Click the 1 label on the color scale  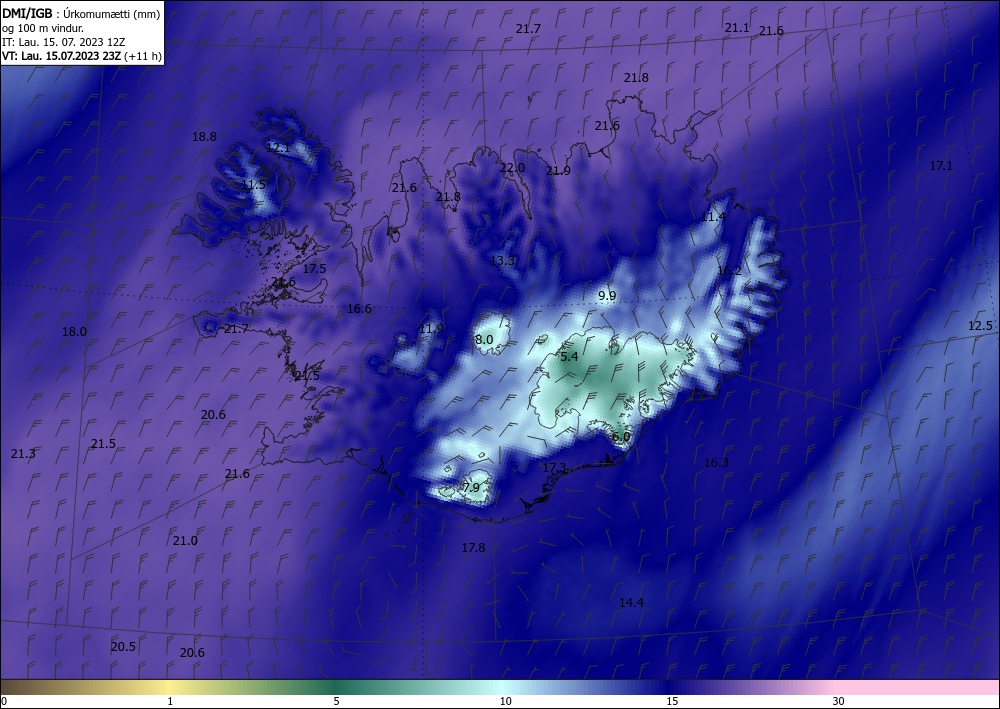(170, 701)
